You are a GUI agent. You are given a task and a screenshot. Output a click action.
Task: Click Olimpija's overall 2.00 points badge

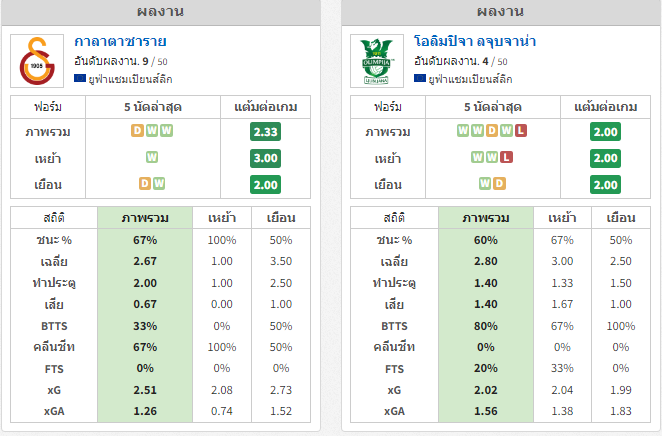click(605, 132)
